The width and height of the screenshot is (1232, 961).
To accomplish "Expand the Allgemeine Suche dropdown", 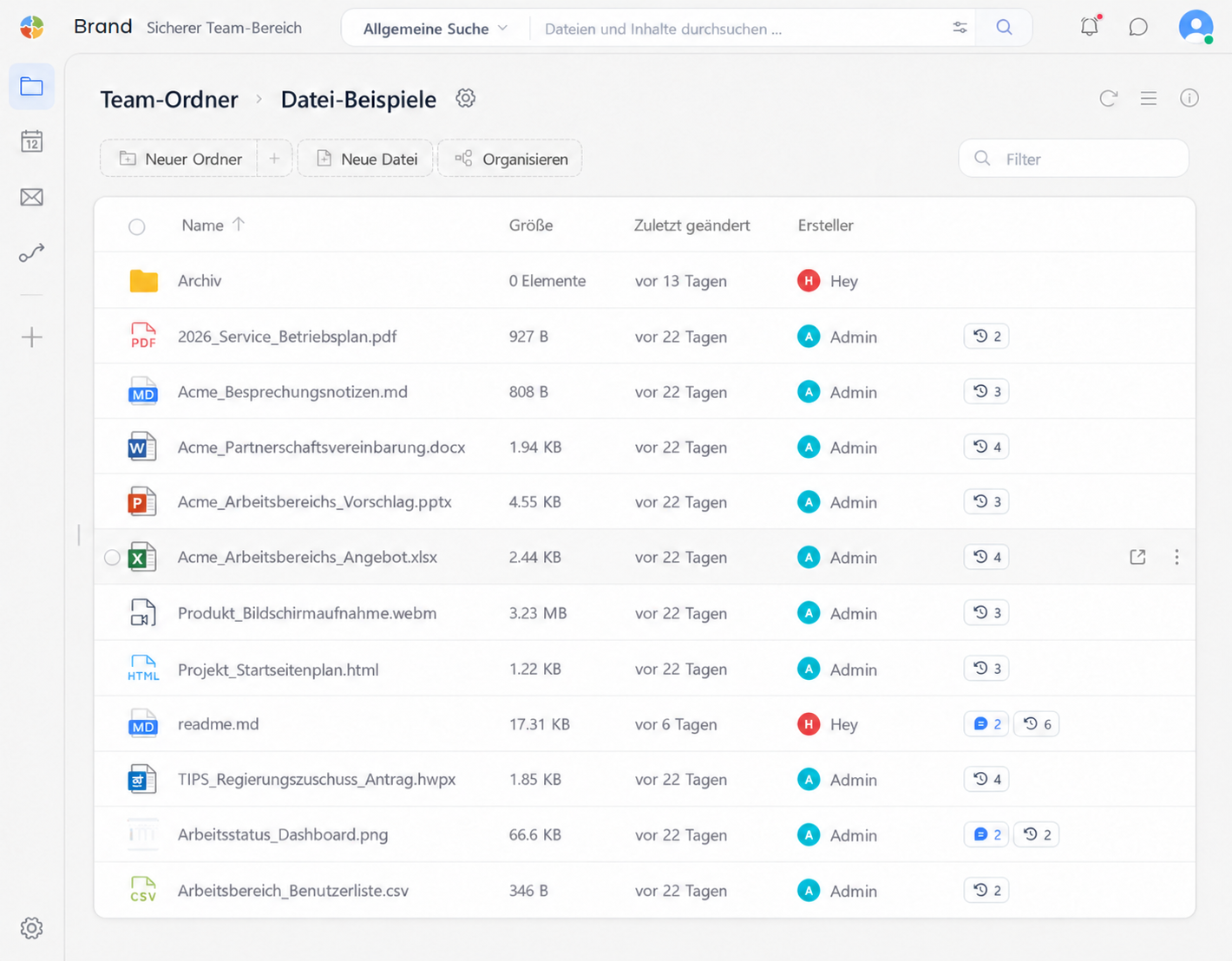I will click(x=436, y=29).
